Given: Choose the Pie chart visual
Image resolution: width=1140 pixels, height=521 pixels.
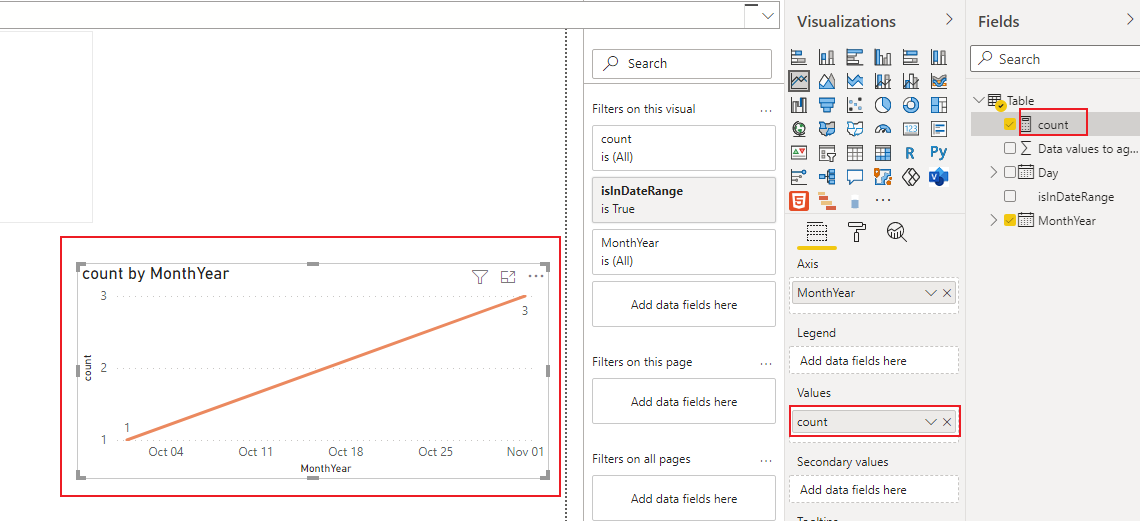Looking at the screenshot, I should [883, 105].
